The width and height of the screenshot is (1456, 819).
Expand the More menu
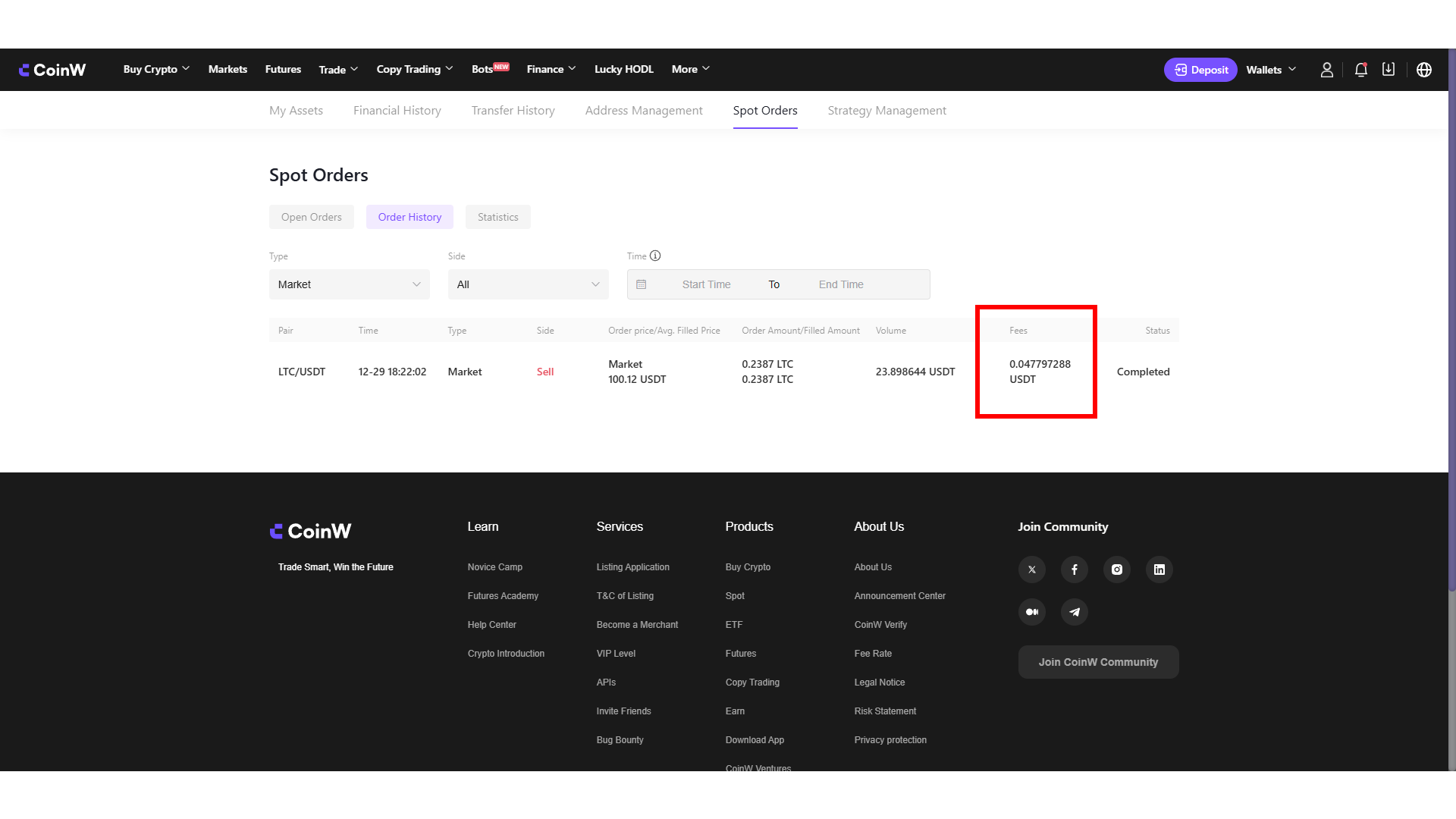pyautogui.click(x=691, y=69)
